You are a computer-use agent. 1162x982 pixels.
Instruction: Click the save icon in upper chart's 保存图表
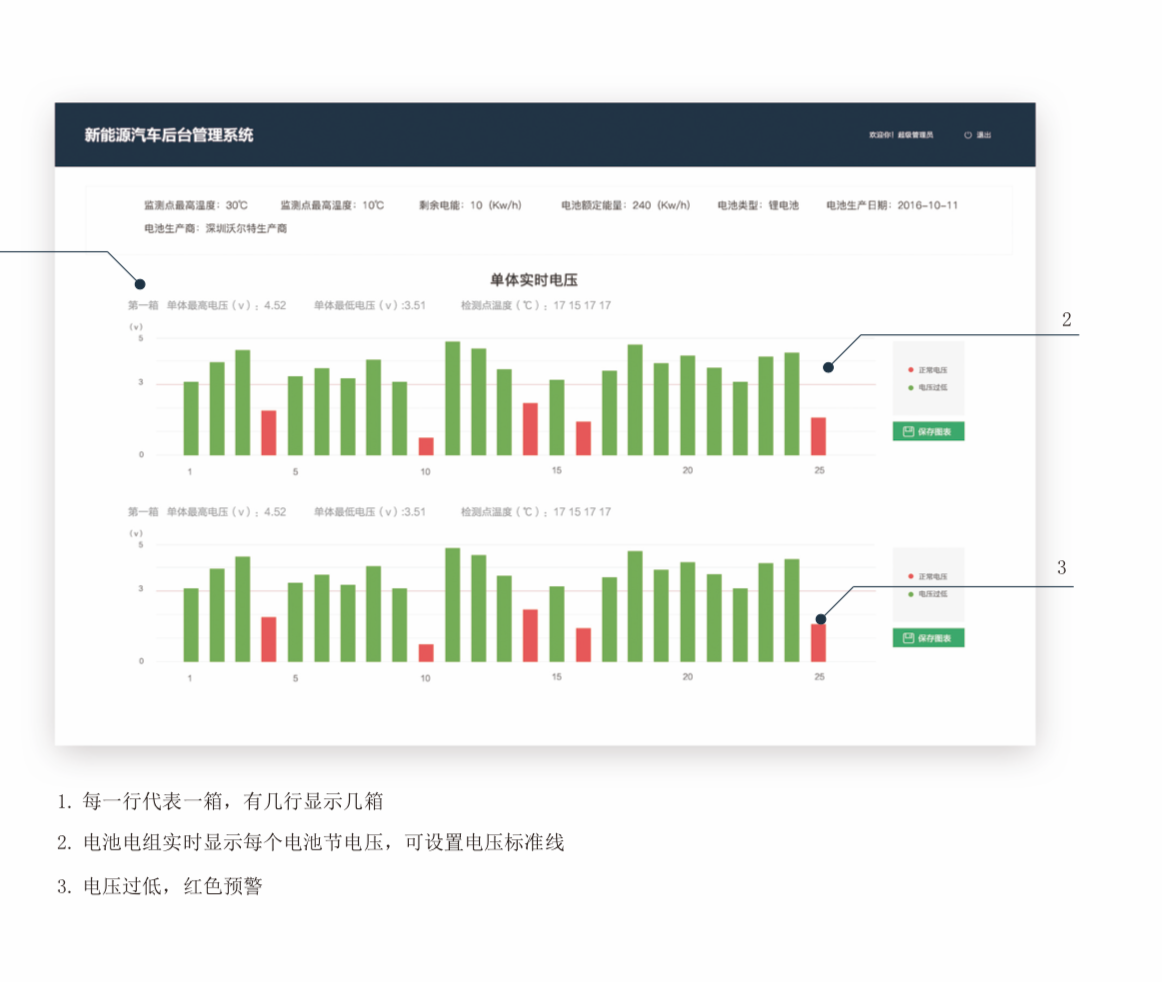click(x=908, y=432)
